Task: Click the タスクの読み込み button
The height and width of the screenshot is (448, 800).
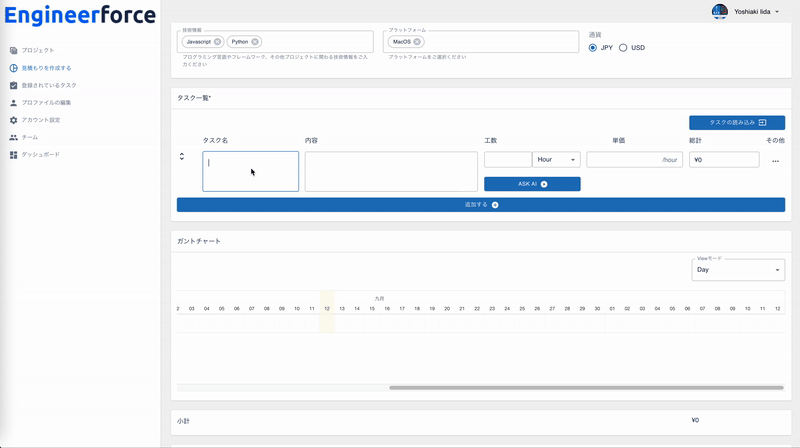Action: [x=736, y=122]
